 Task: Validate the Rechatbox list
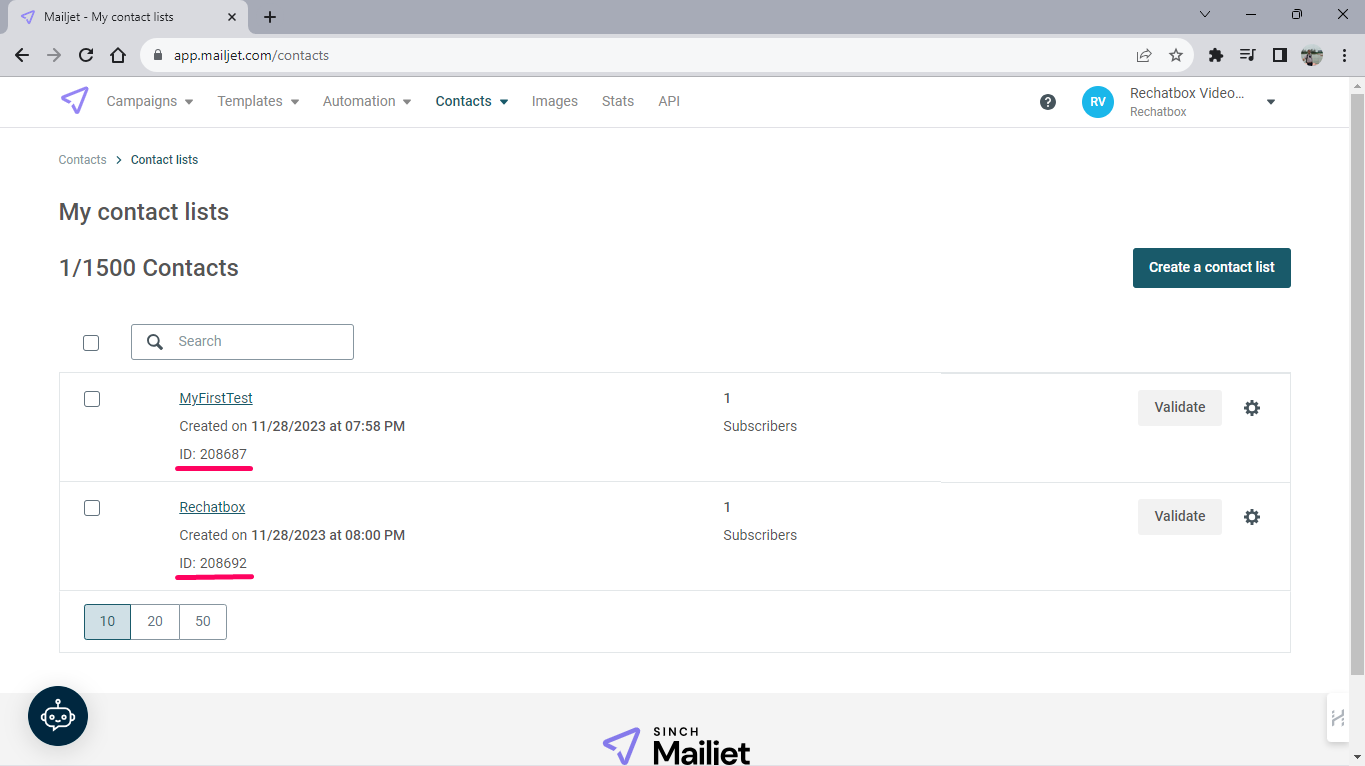point(1180,517)
